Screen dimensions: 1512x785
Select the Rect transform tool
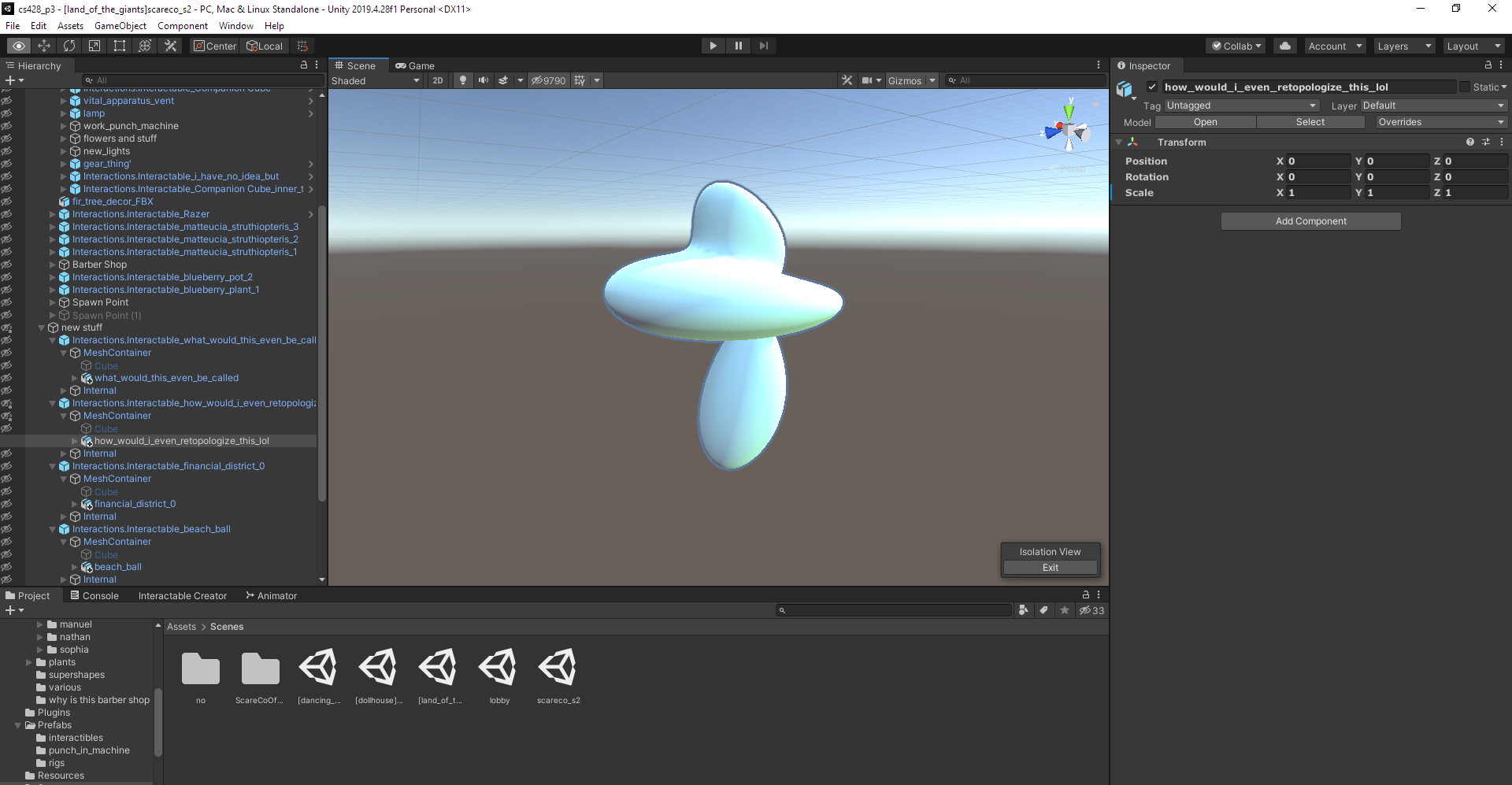pyautogui.click(x=120, y=46)
